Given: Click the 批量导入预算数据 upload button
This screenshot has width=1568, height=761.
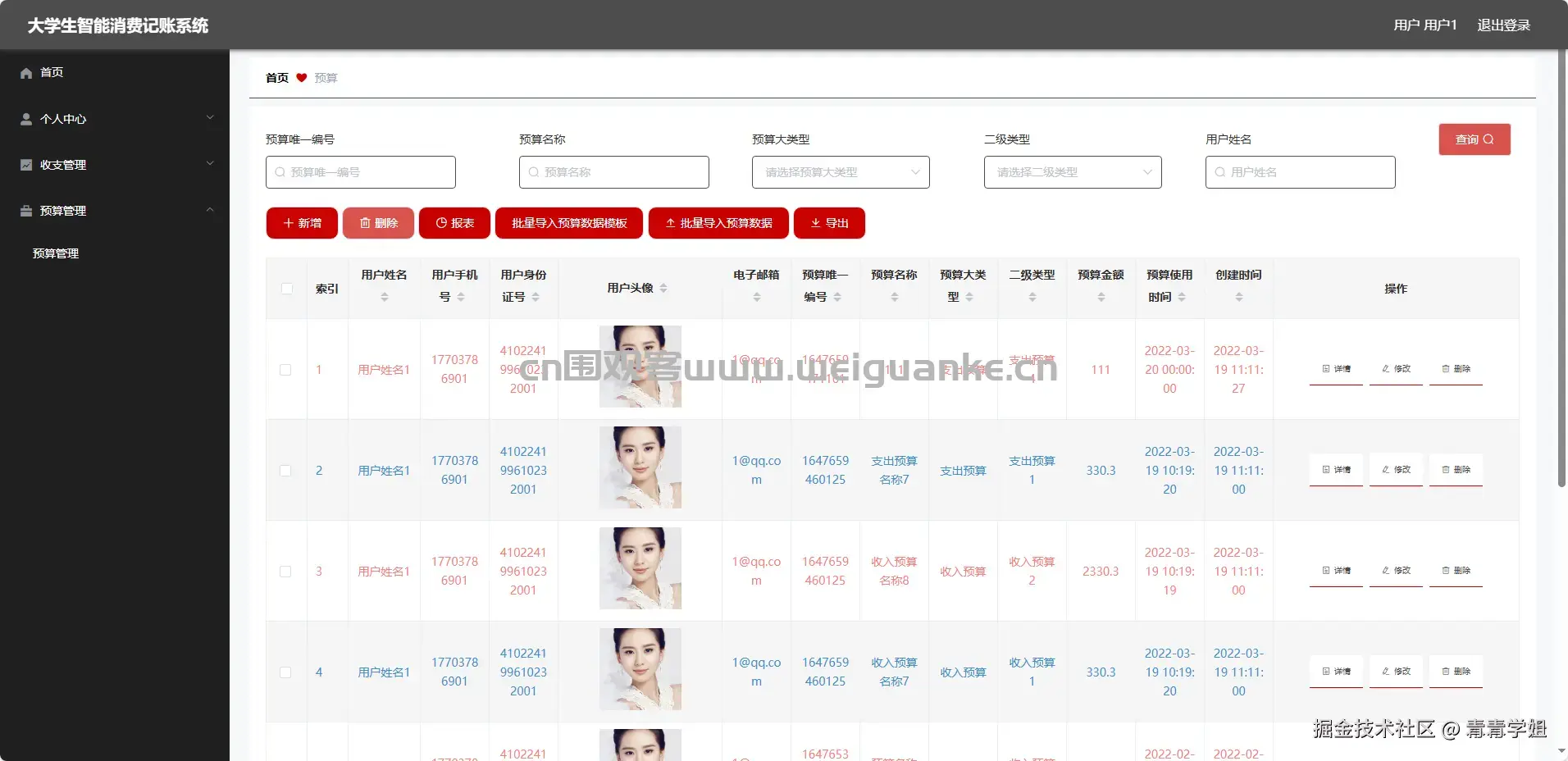Looking at the screenshot, I should tap(718, 223).
